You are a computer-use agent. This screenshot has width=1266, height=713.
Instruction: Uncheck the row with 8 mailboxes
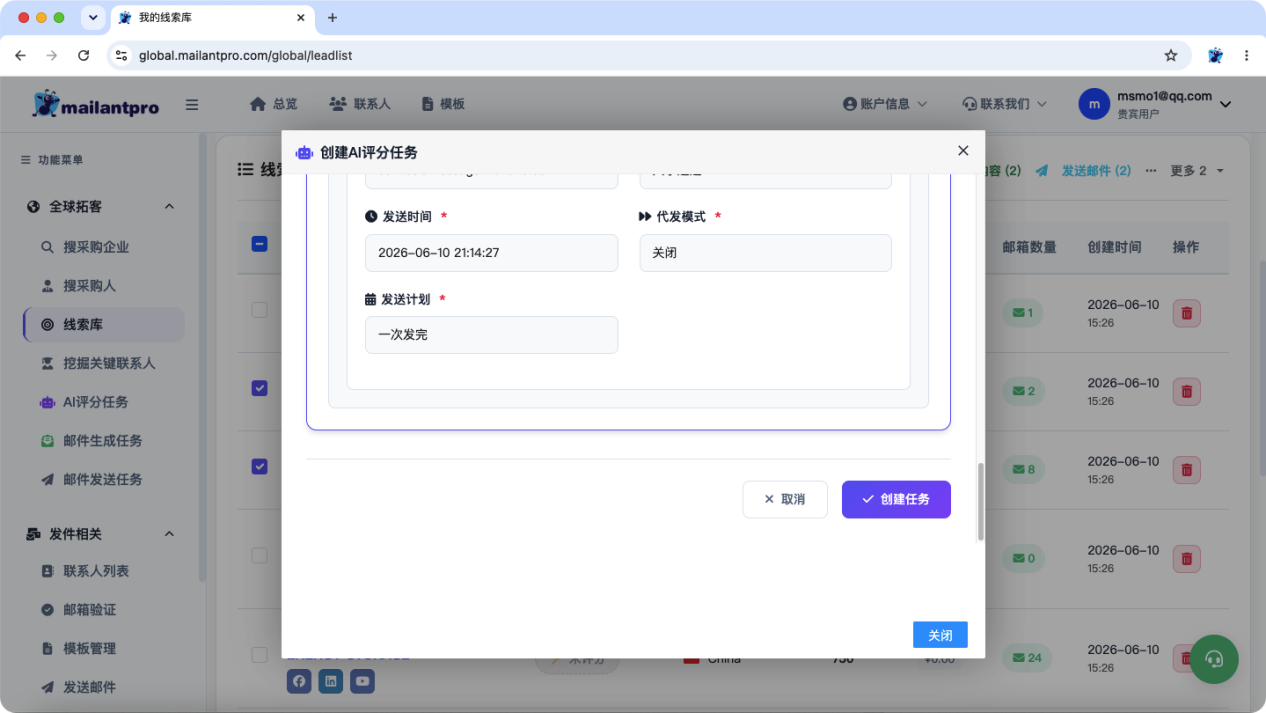point(259,466)
